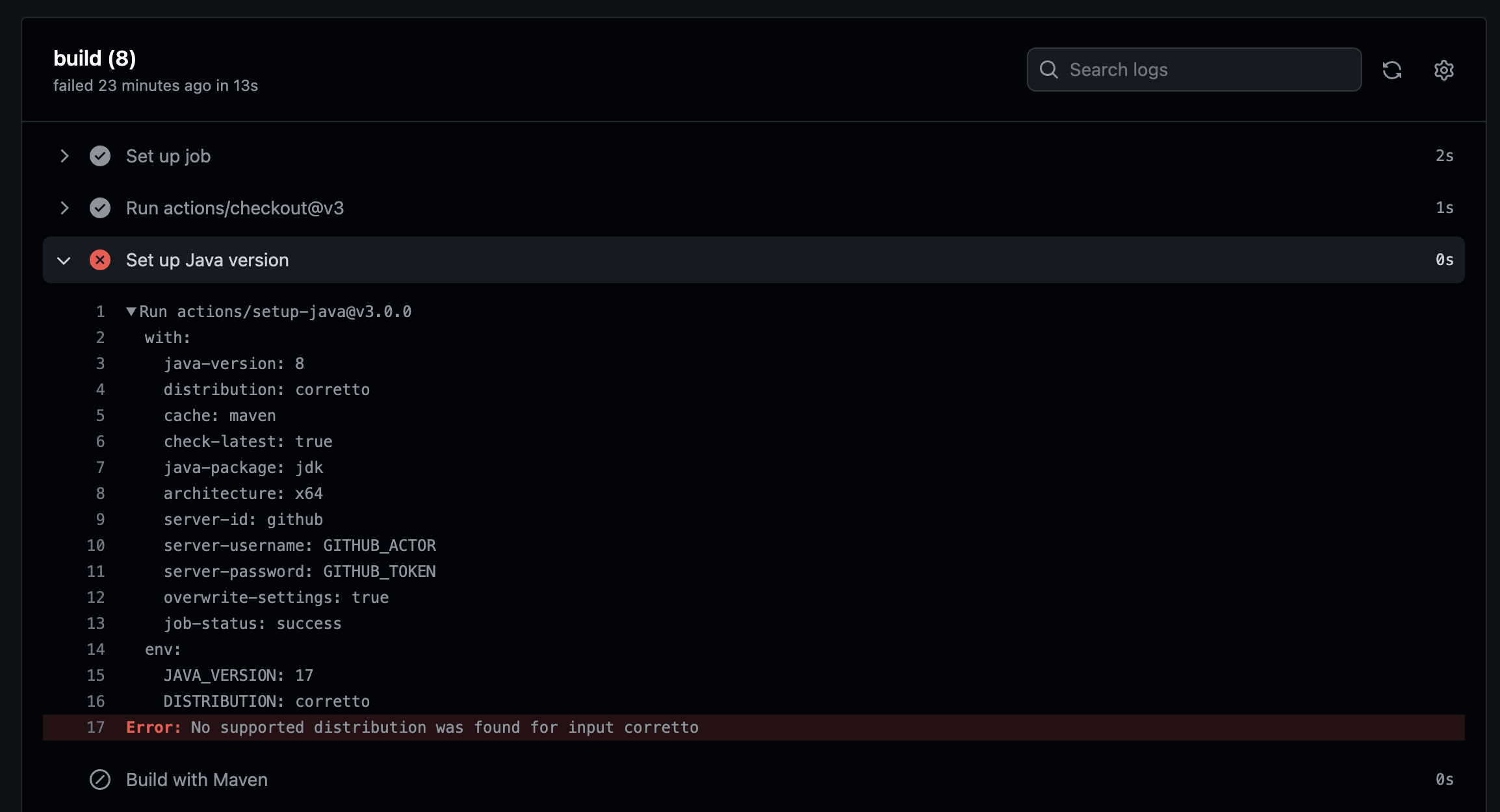Click the failure timestamp link under build (8)
The width and height of the screenshot is (1500, 812).
[x=155, y=85]
